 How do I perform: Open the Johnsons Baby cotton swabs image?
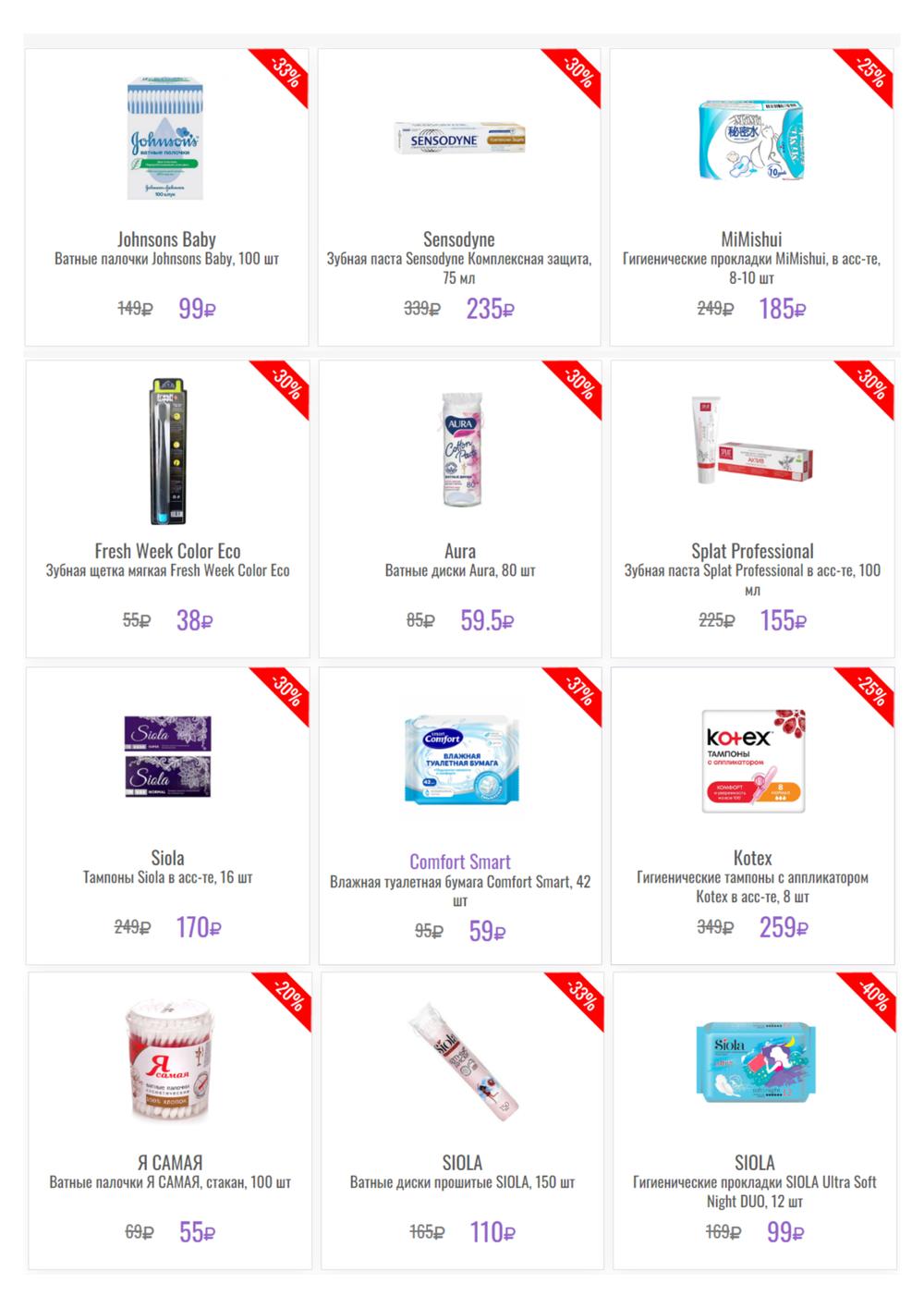164,139
